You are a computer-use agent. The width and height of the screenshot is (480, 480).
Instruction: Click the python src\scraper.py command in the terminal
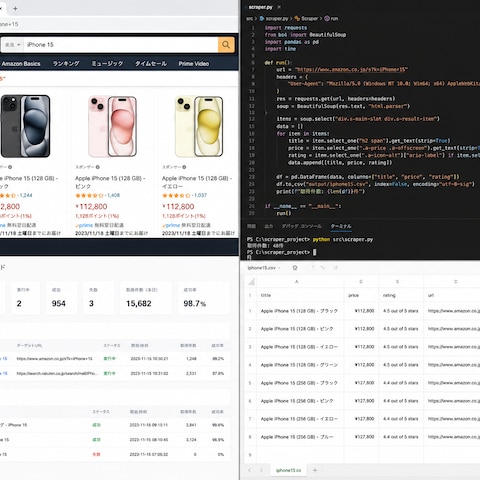[x=343, y=239]
